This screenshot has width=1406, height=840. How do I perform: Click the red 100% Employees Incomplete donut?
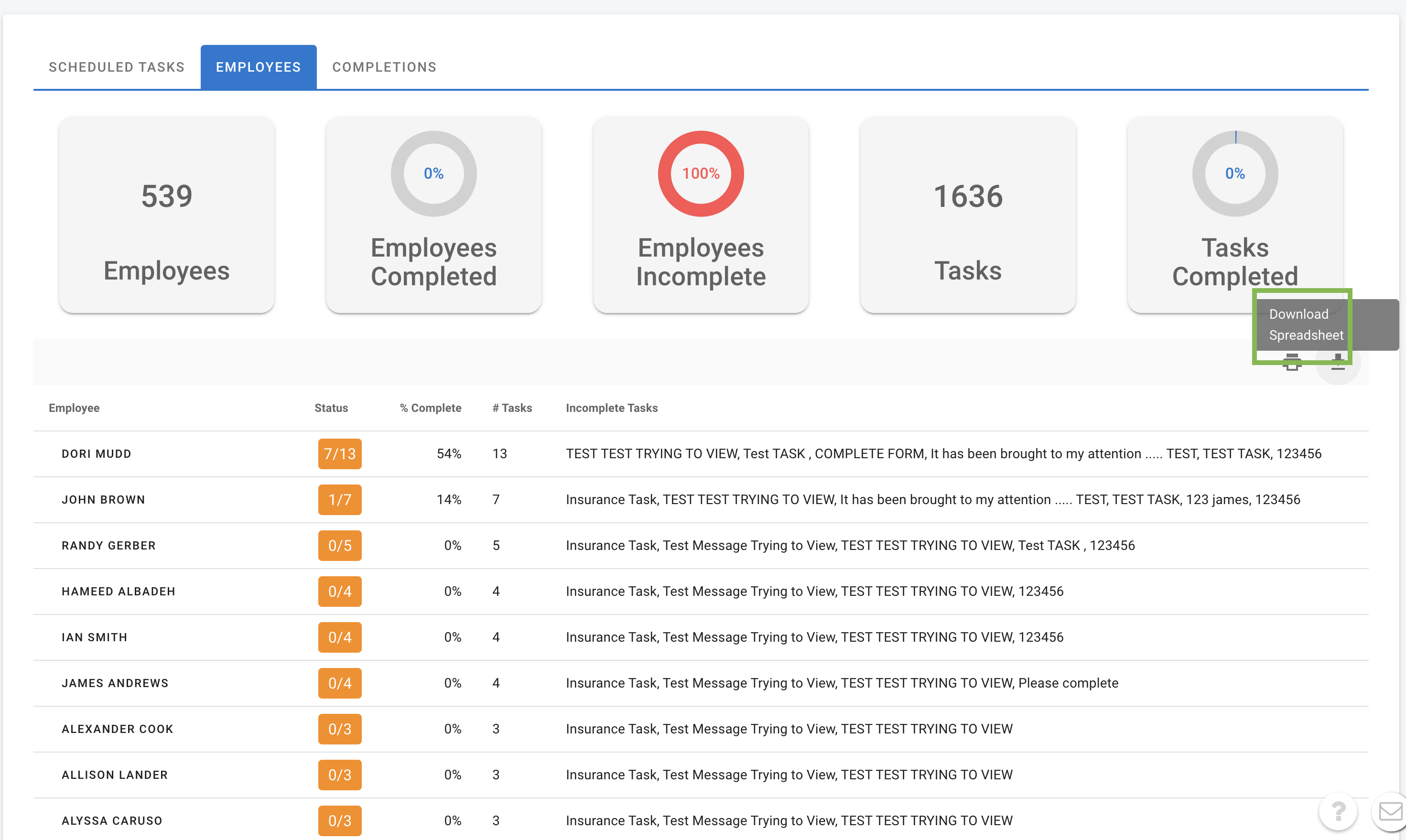click(701, 173)
